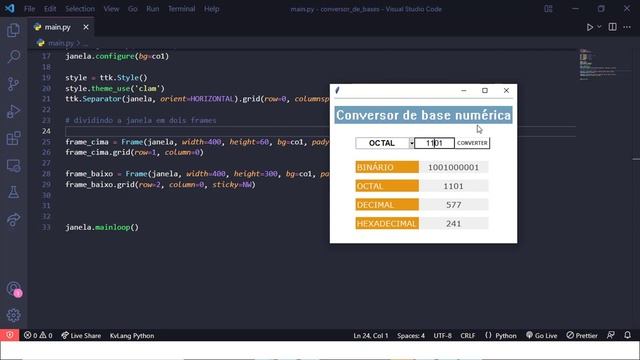Click the VS Code logo icon

(9, 8)
